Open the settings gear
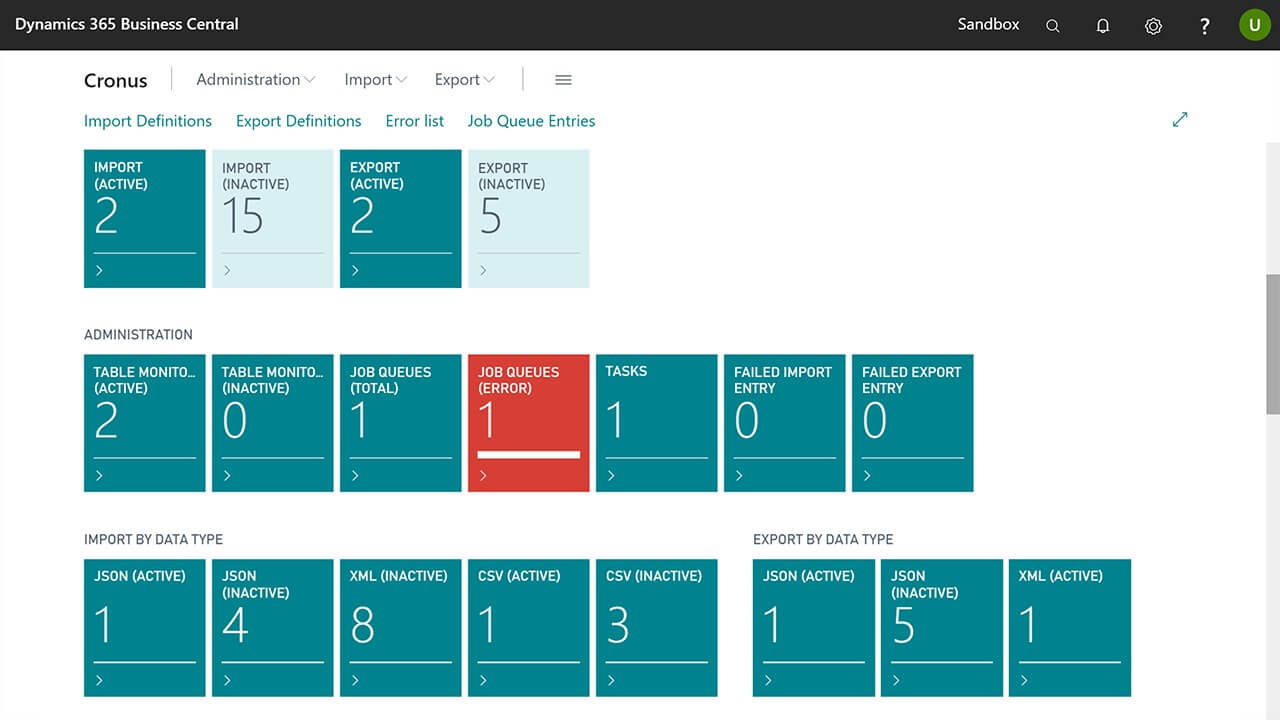This screenshot has height=720, width=1280. [x=1153, y=26]
